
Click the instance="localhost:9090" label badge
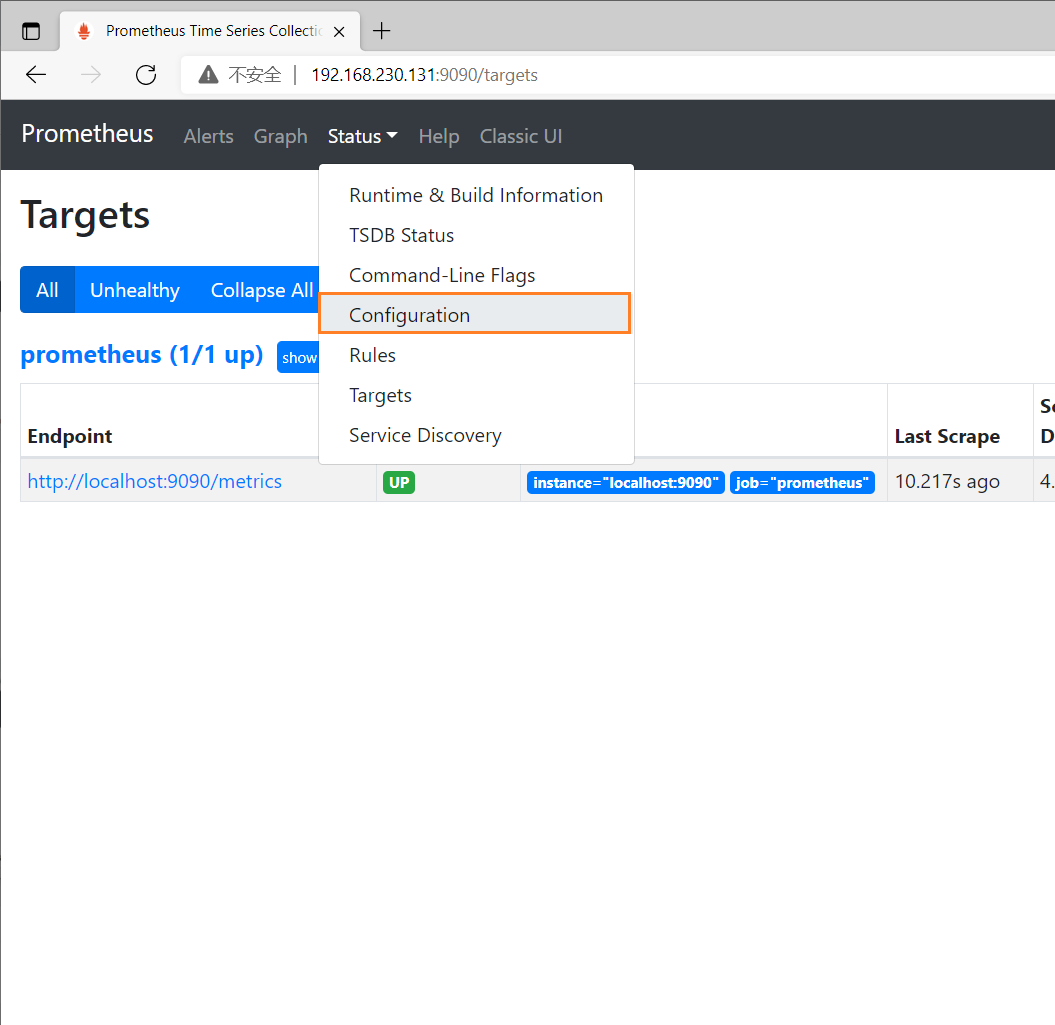coord(626,483)
